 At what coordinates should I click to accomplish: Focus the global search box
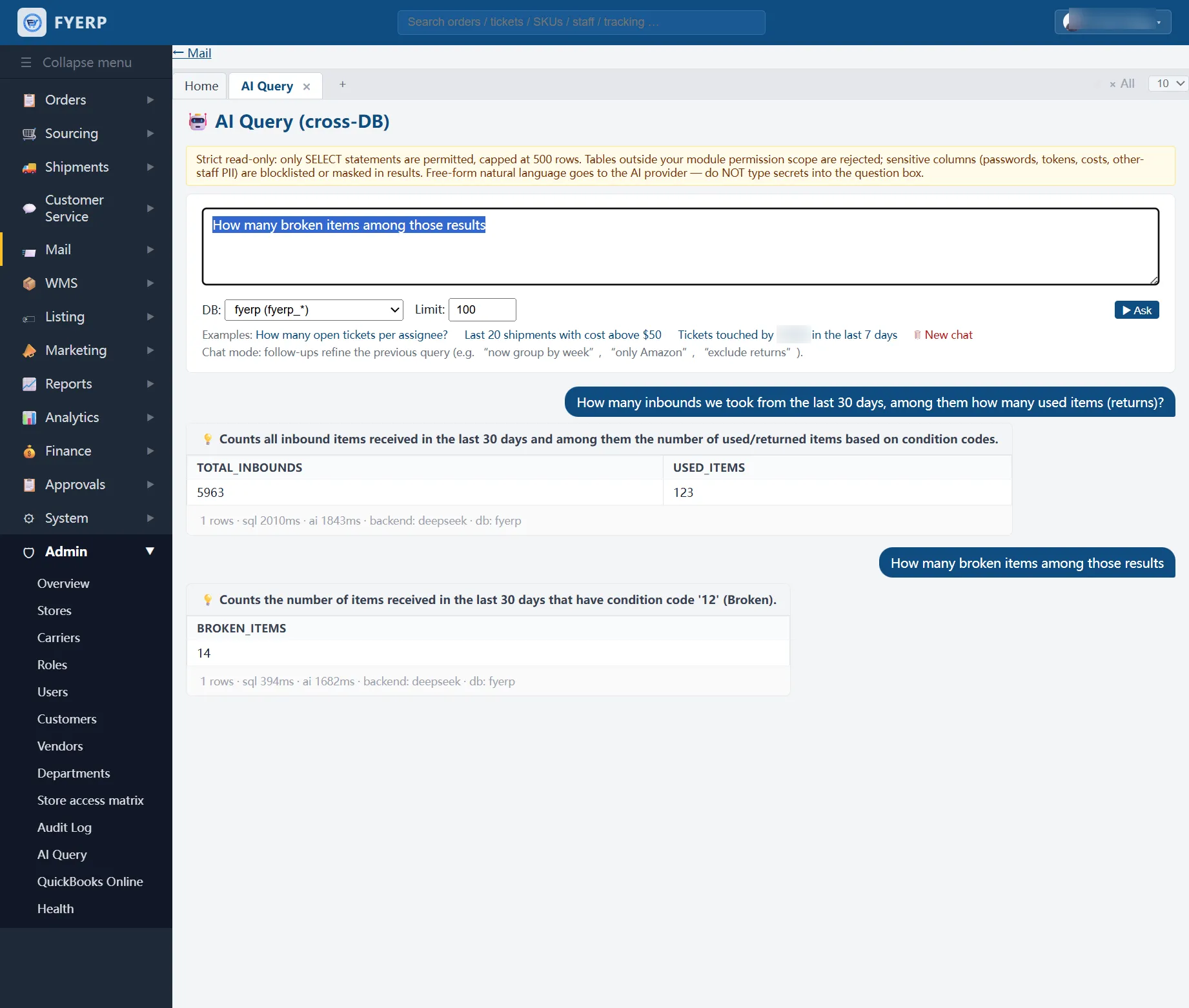click(582, 22)
